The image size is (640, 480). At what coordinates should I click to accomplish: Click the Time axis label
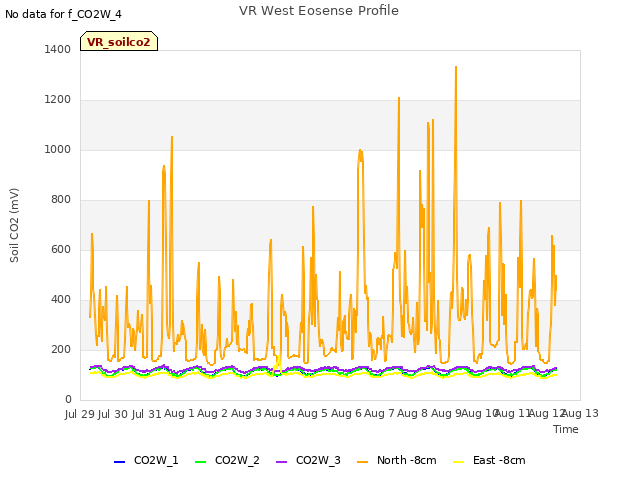point(566,429)
